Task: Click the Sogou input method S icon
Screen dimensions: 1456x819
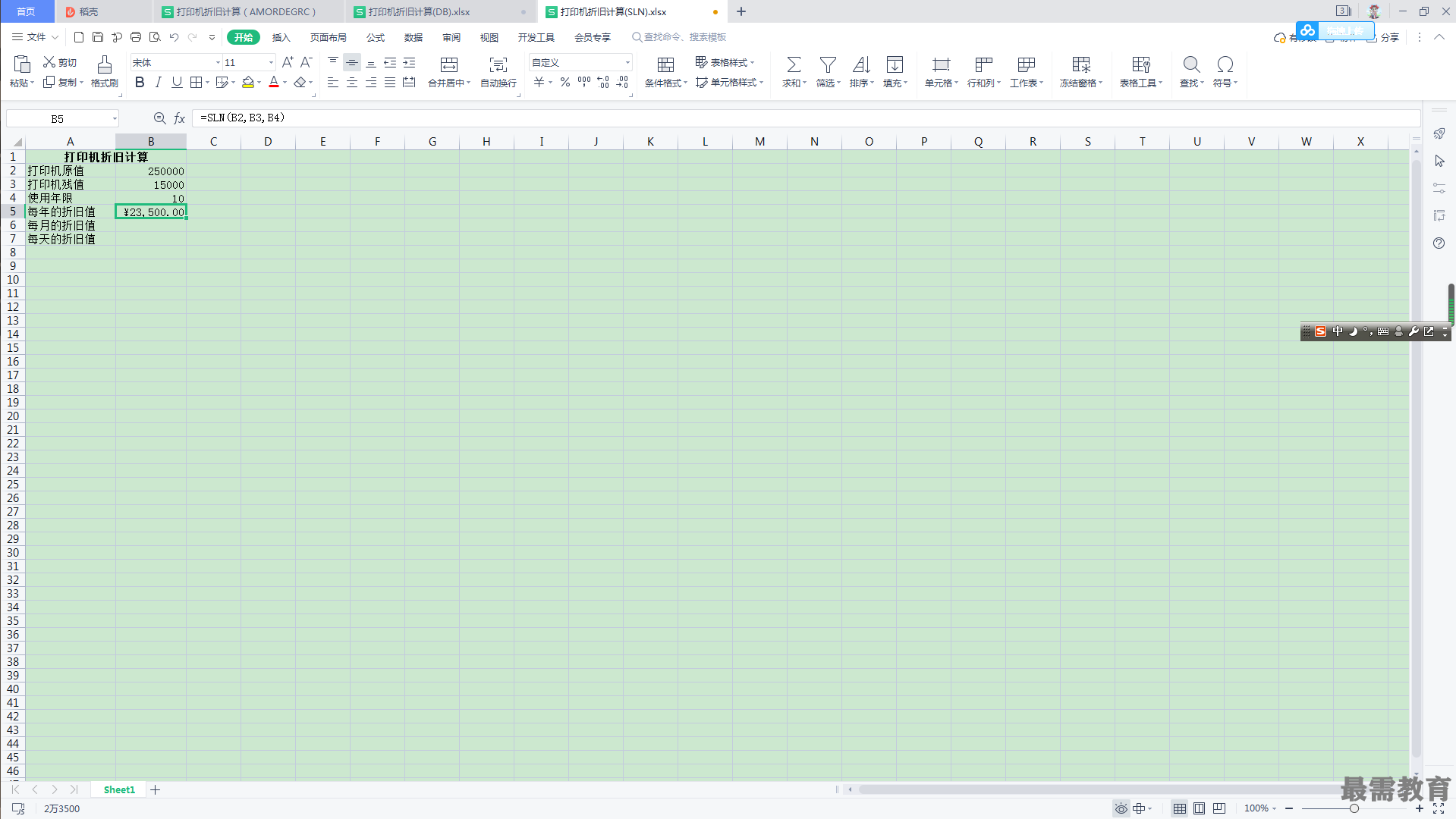Action: [x=1320, y=331]
